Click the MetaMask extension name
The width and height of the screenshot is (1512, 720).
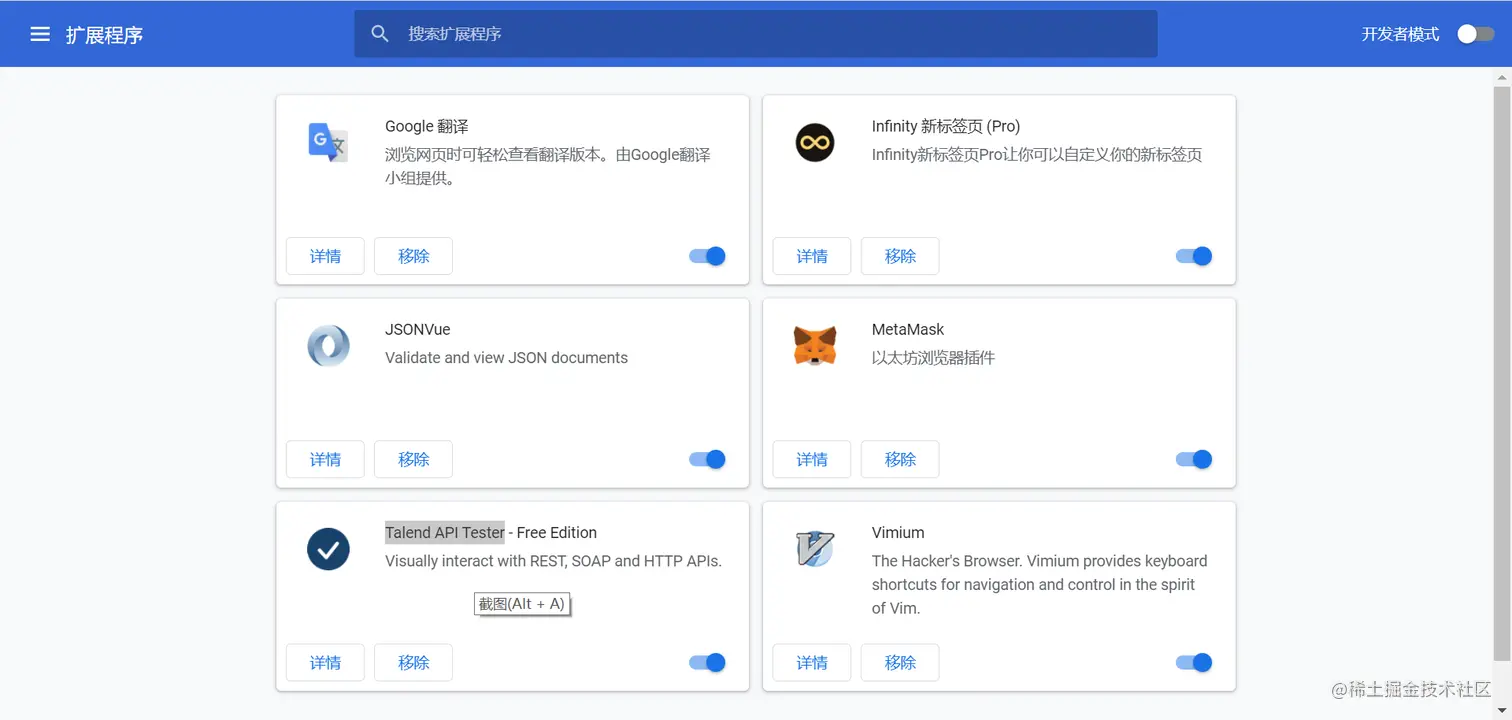pos(908,329)
